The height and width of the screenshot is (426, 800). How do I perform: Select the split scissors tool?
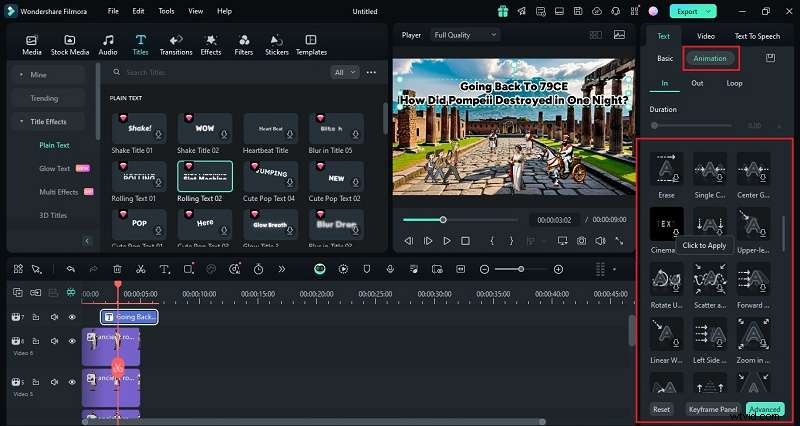141,269
